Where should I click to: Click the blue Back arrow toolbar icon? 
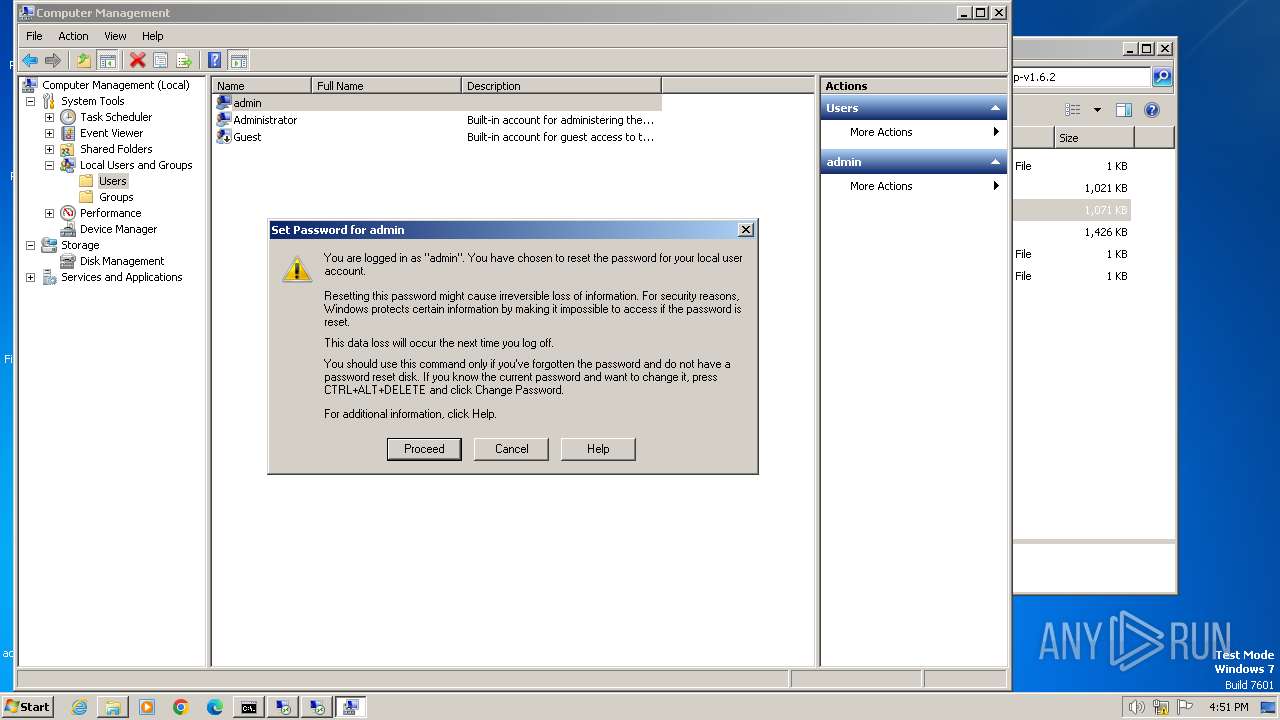point(30,61)
